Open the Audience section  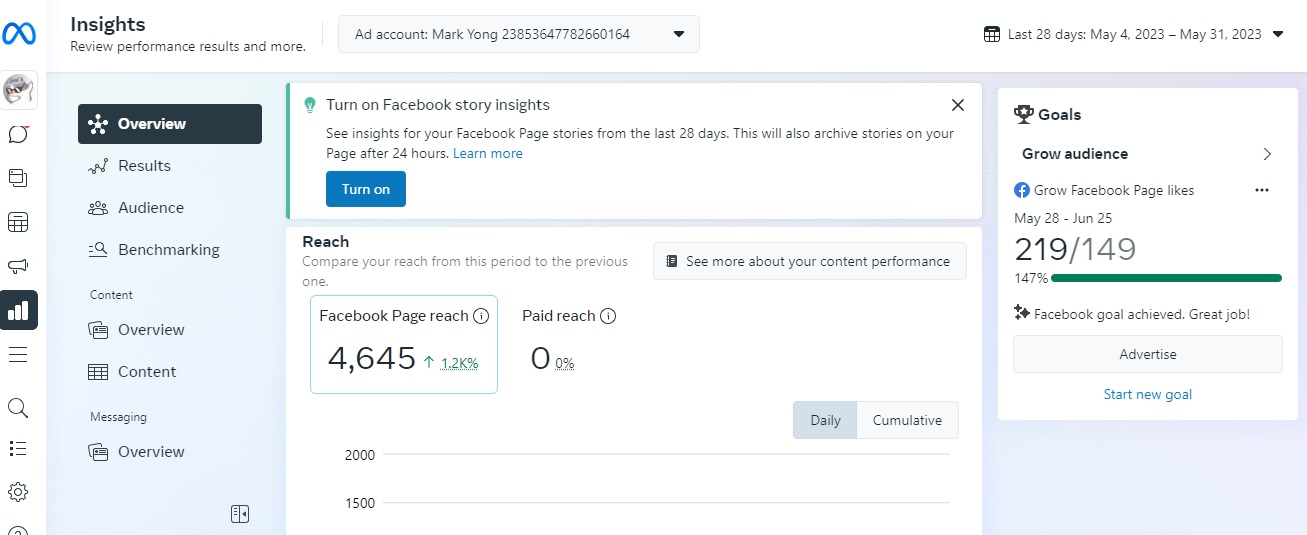170,208
